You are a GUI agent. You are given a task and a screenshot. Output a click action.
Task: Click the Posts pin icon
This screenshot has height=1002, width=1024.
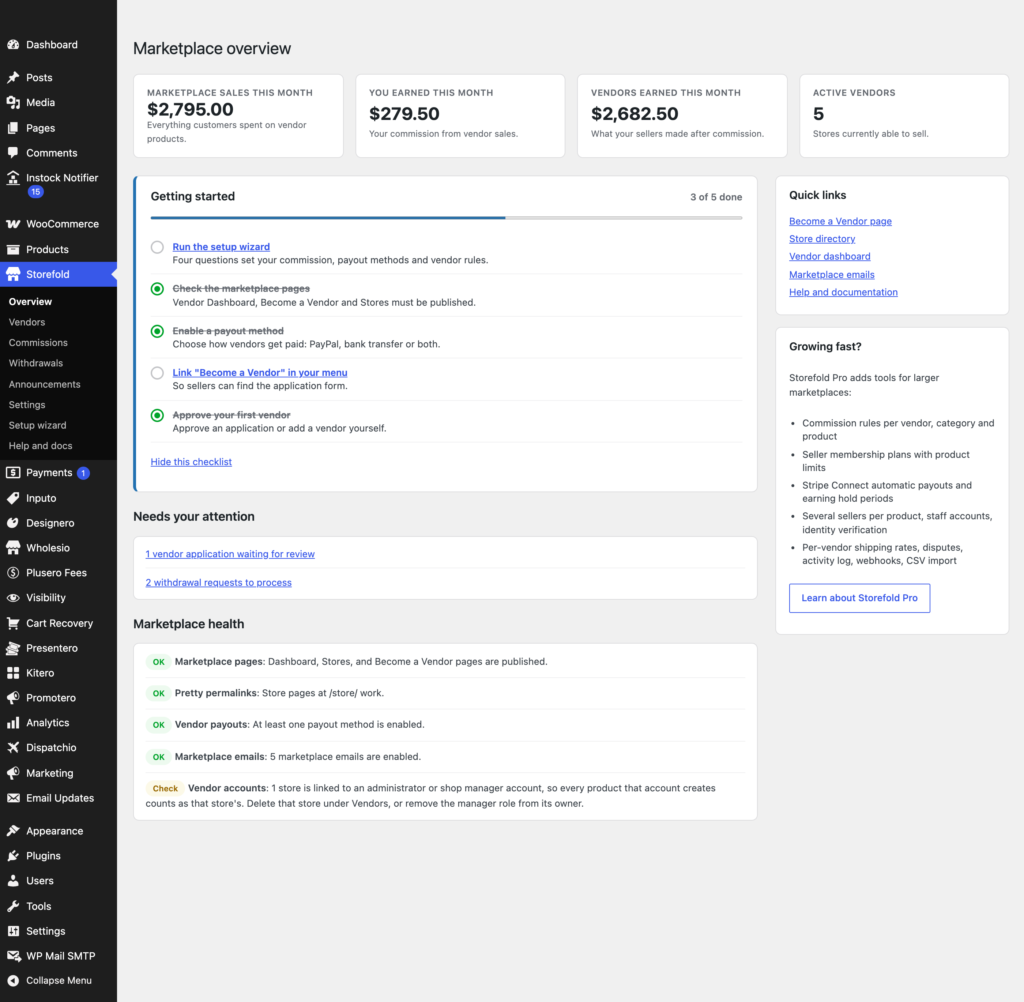(x=13, y=78)
